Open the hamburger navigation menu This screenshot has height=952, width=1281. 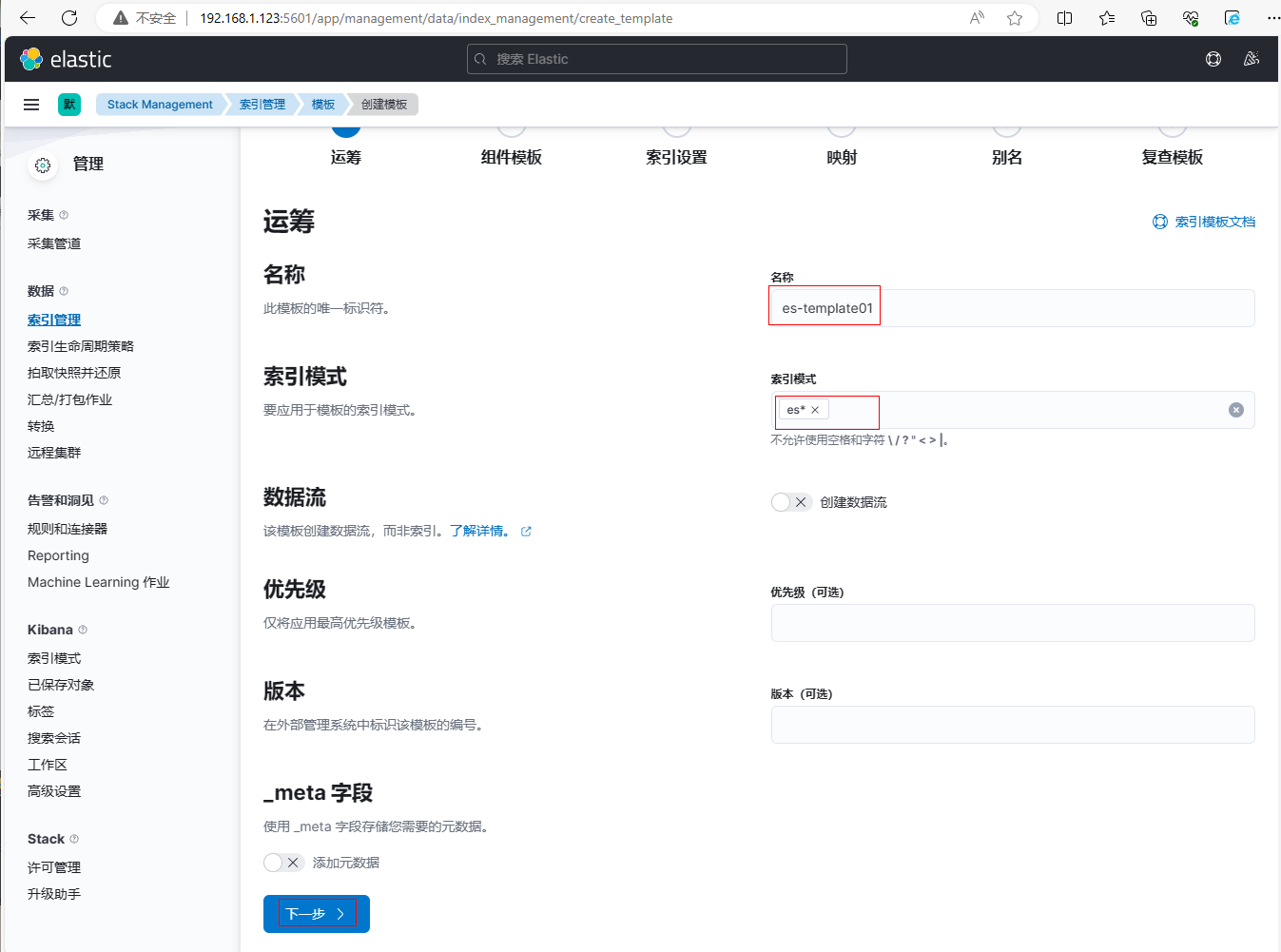pyautogui.click(x=31, y=105)
